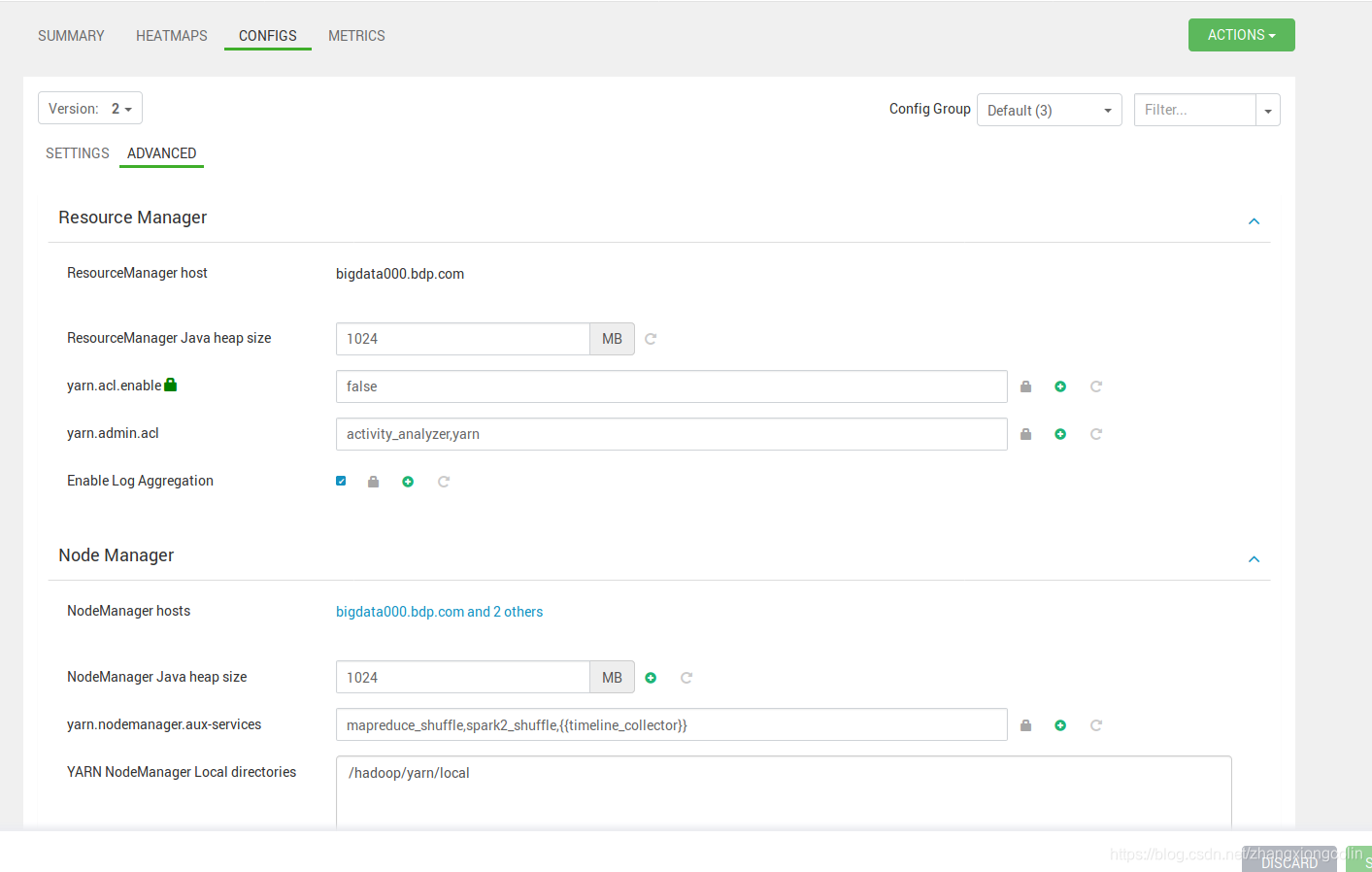Edit the ResourceManager Java heap size field
Image resolution: width=1372 pixels, height=872 pixels.
463,339
